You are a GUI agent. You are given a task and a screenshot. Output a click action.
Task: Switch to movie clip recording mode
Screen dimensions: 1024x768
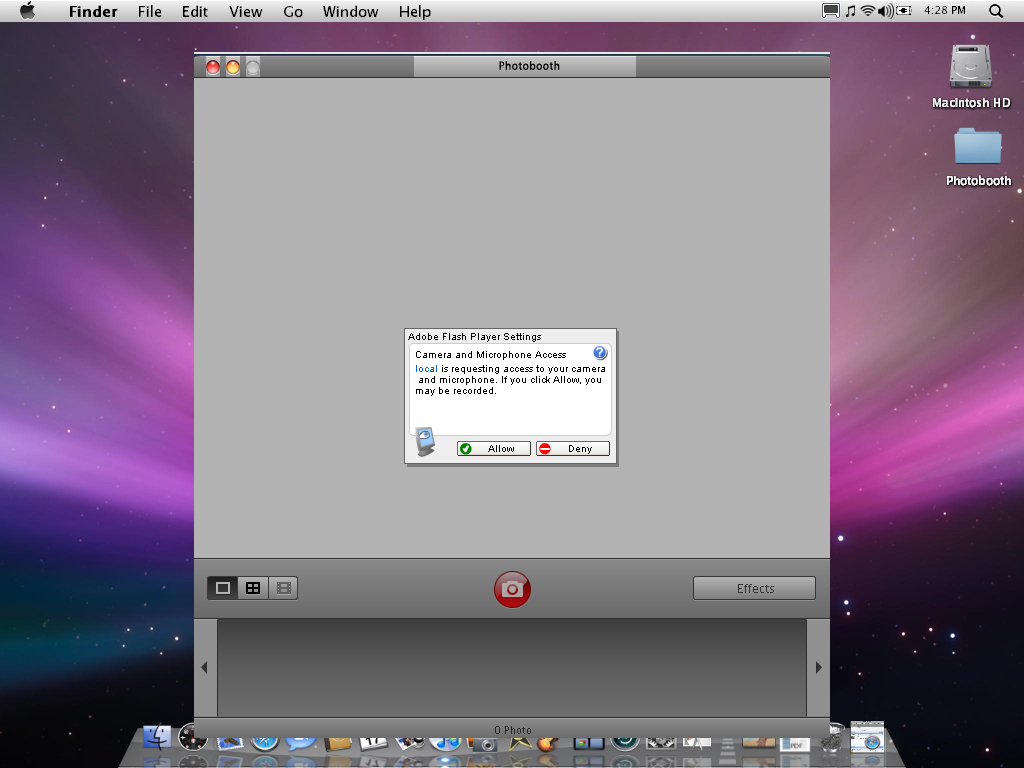pos(283,588)
